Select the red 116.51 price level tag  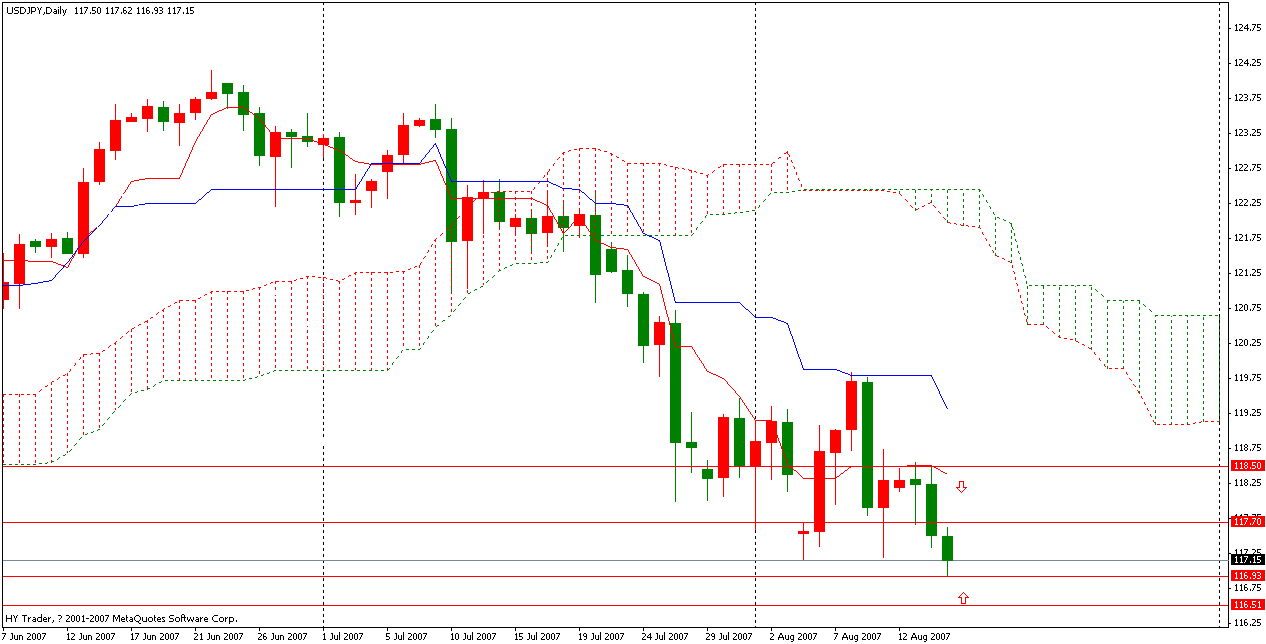coord(1247,605)
